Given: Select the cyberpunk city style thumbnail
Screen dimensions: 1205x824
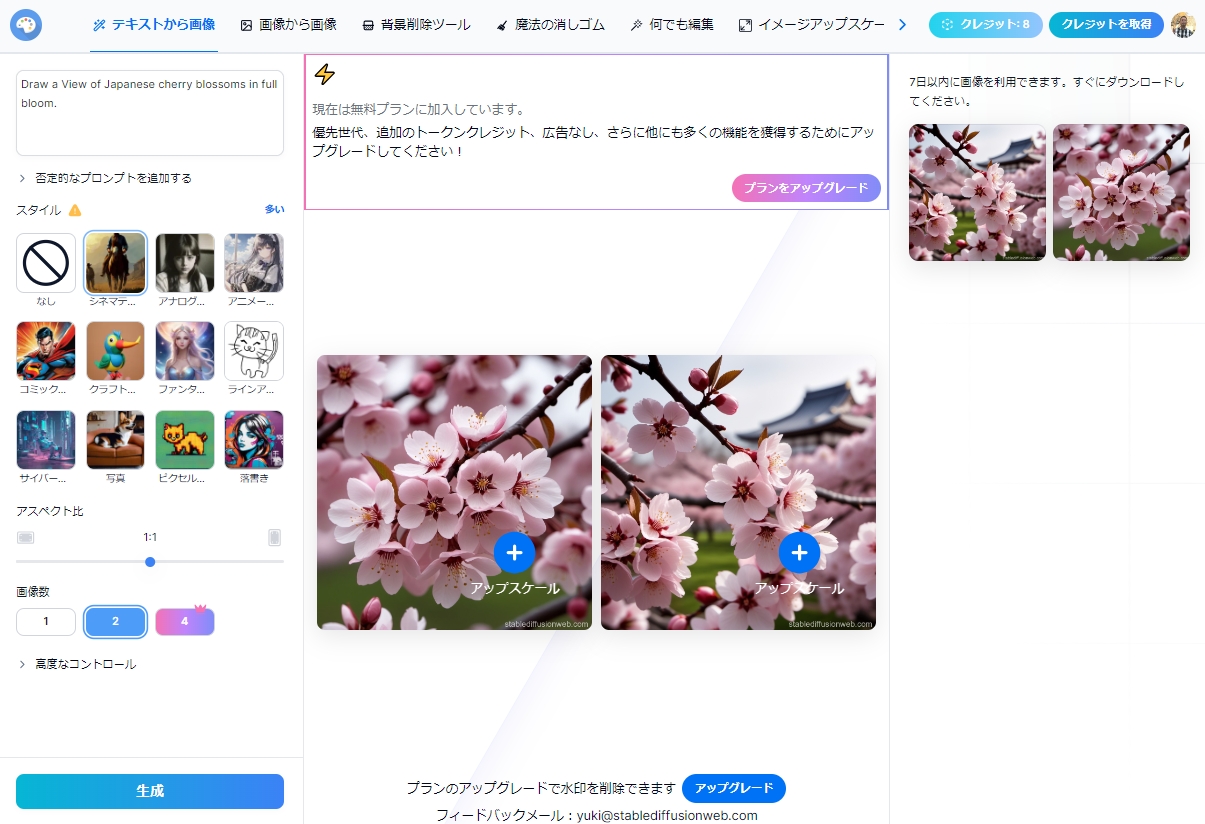Looking at the screenshot, I should click(46, 440).
